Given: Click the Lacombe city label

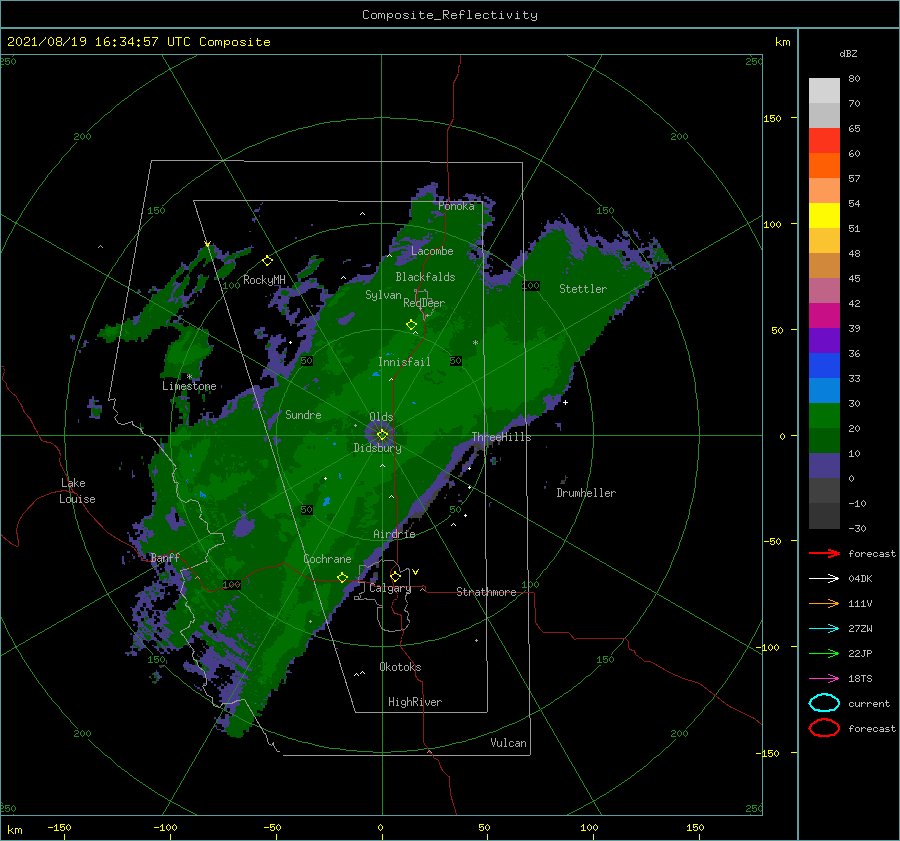Looking at the screenshot, I should 432,251.
